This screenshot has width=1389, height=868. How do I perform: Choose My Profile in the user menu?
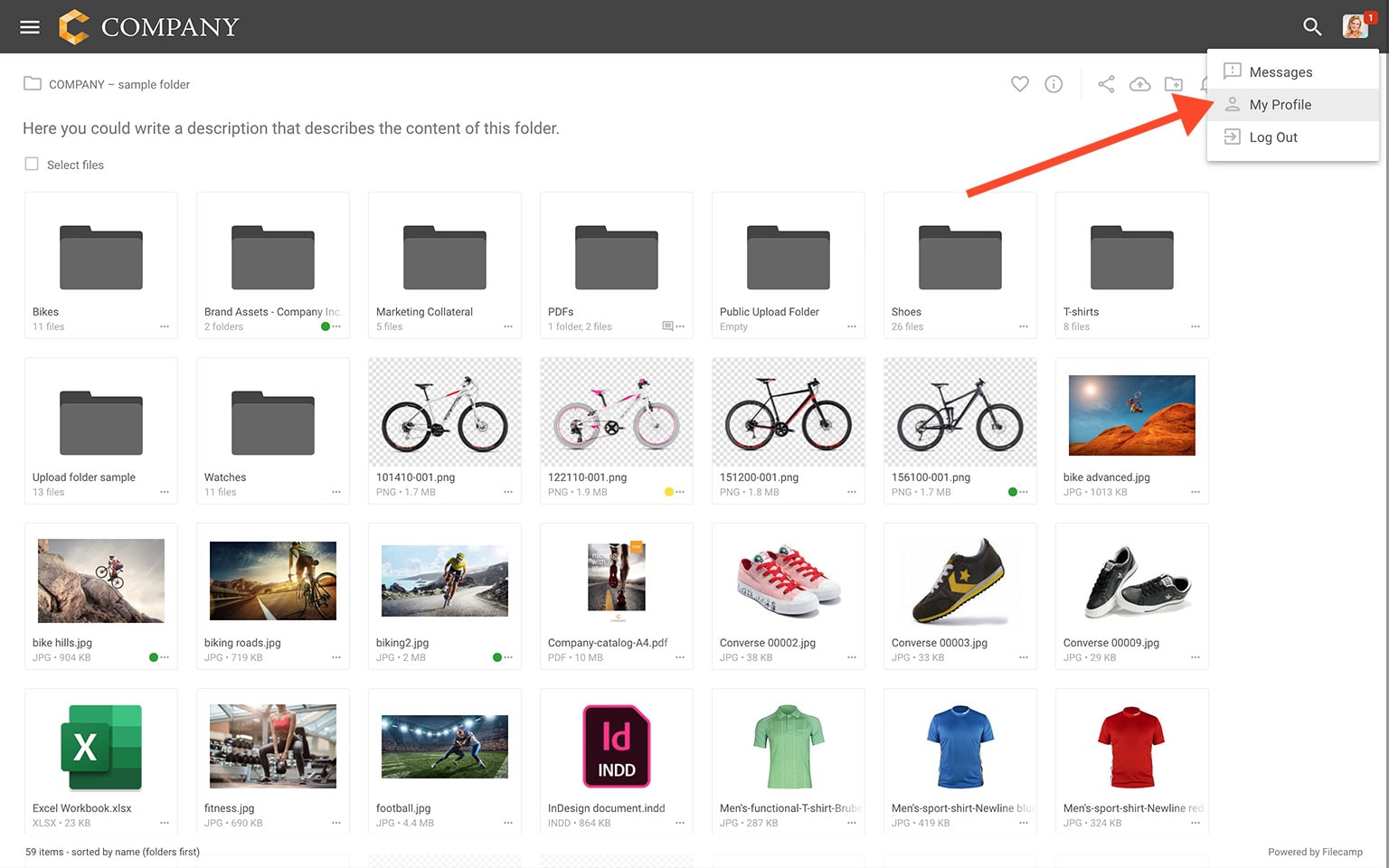(1293, 105)
